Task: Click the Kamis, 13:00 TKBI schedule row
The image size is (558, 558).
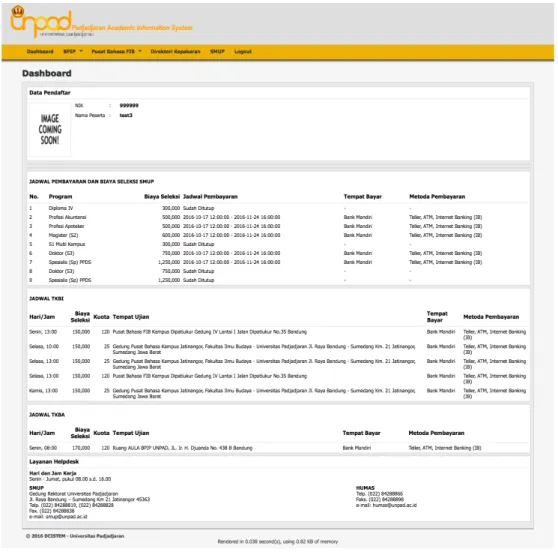Action: click(x=278, y=393)
